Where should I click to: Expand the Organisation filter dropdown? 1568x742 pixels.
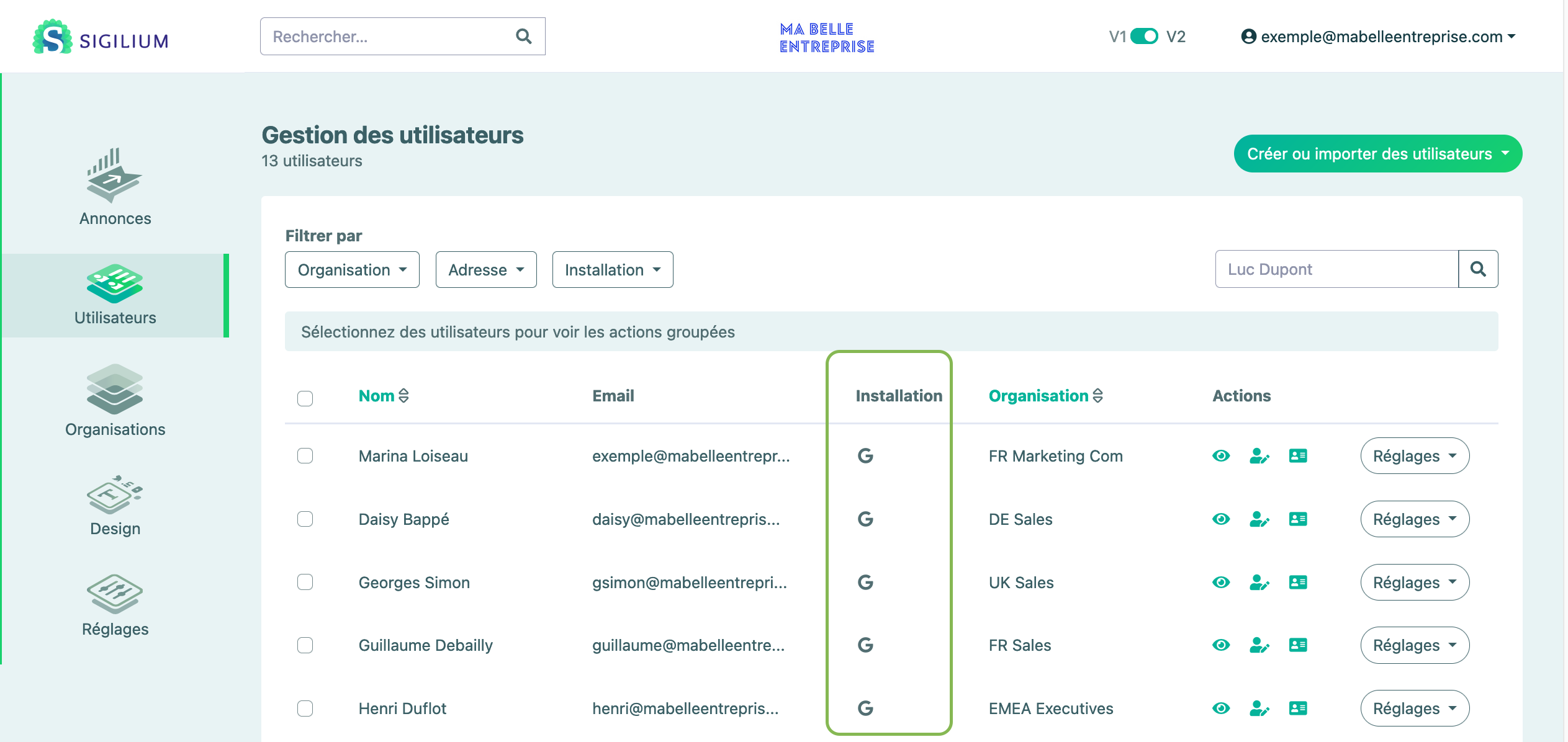(352, 270)
